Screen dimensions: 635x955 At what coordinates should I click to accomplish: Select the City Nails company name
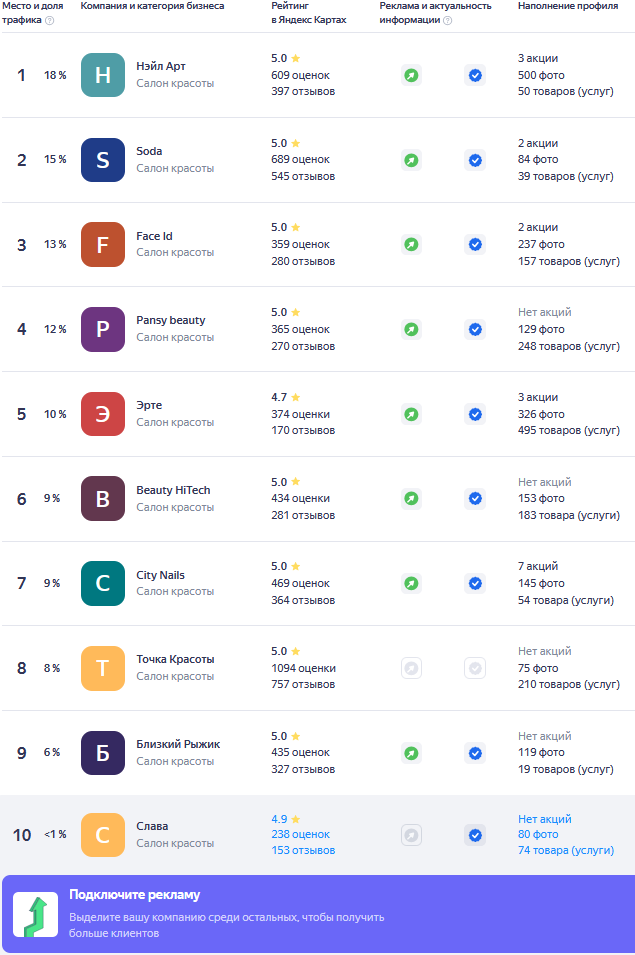160,575
